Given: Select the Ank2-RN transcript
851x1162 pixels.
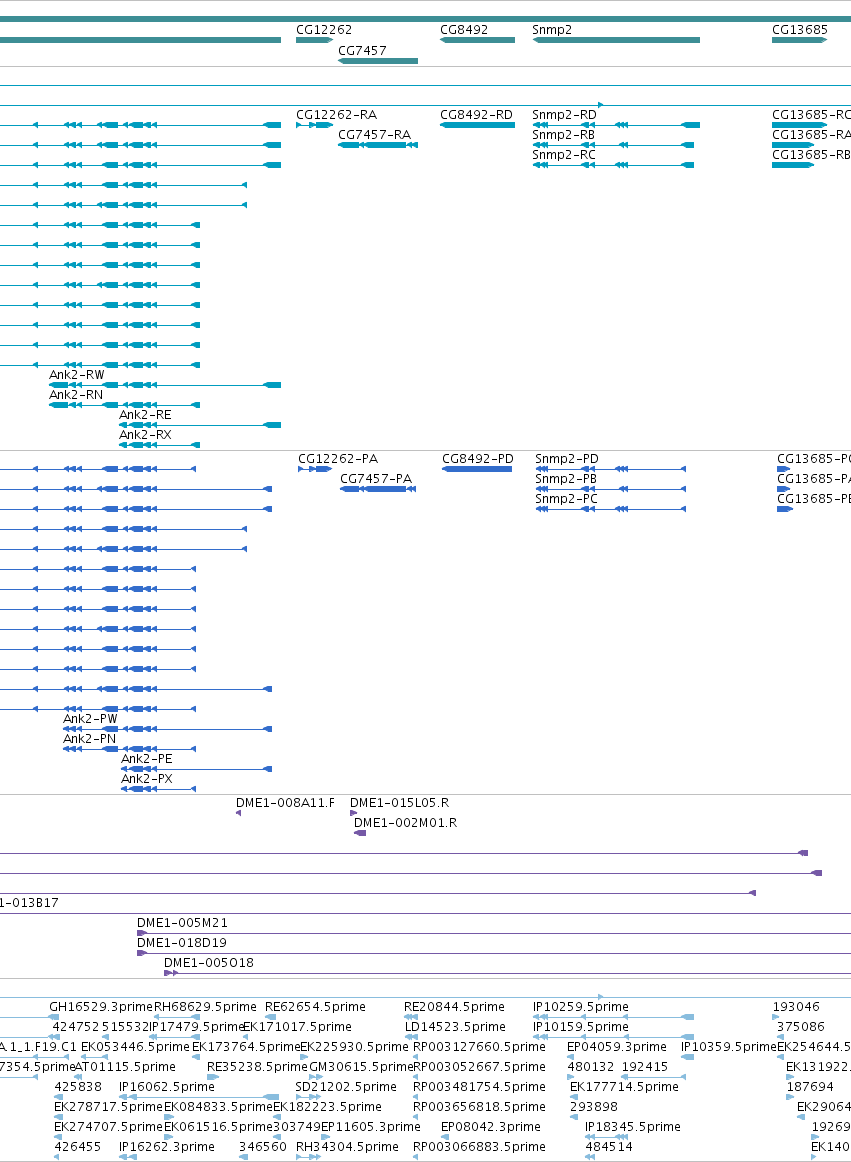Looking at the screenshot, I should coord(124,405).
